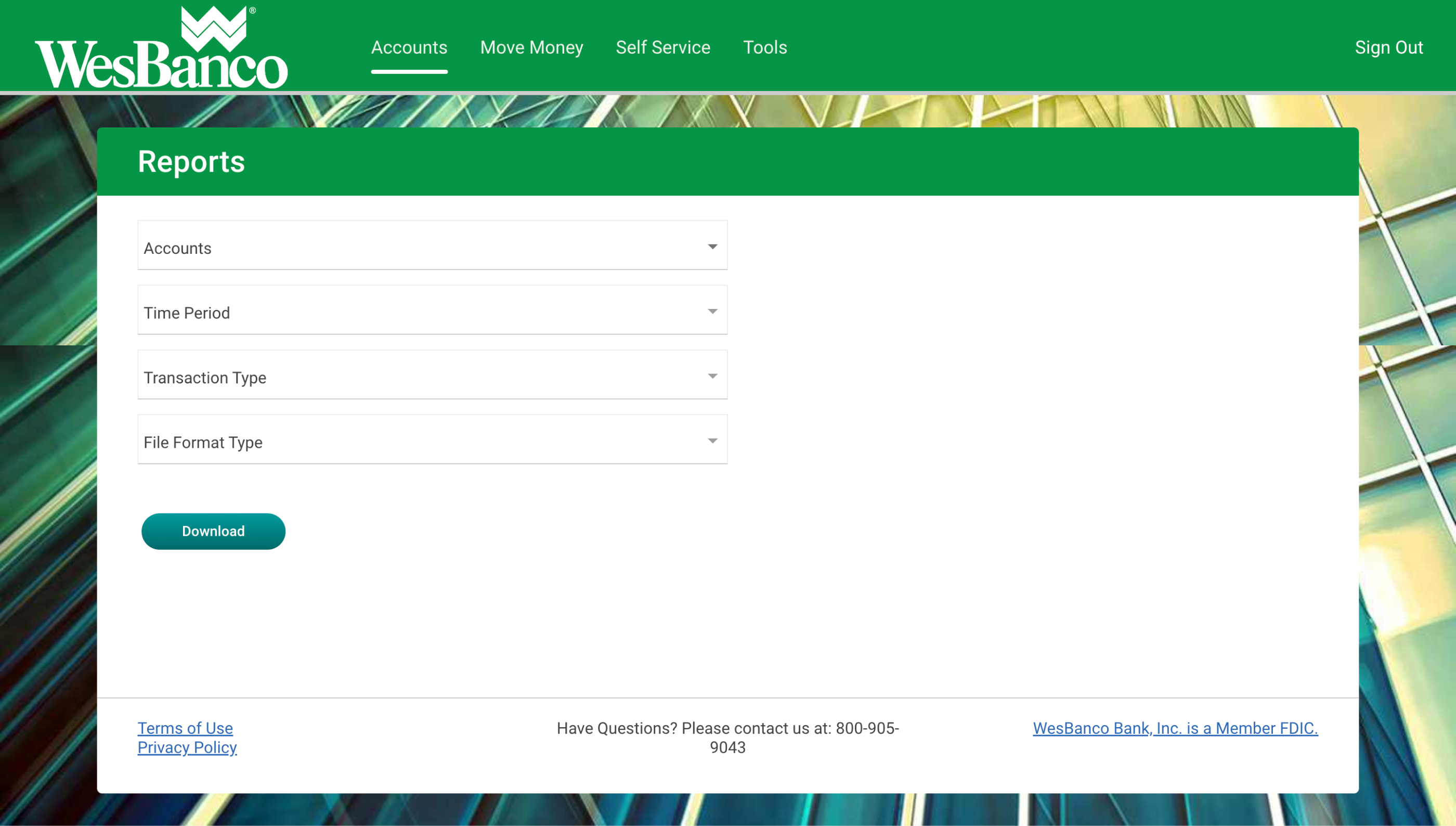Image resolution: width=1456 pixels, height=826 pixels.
Task: Open the Accounts navigation menu
Action: coord(409,47)
